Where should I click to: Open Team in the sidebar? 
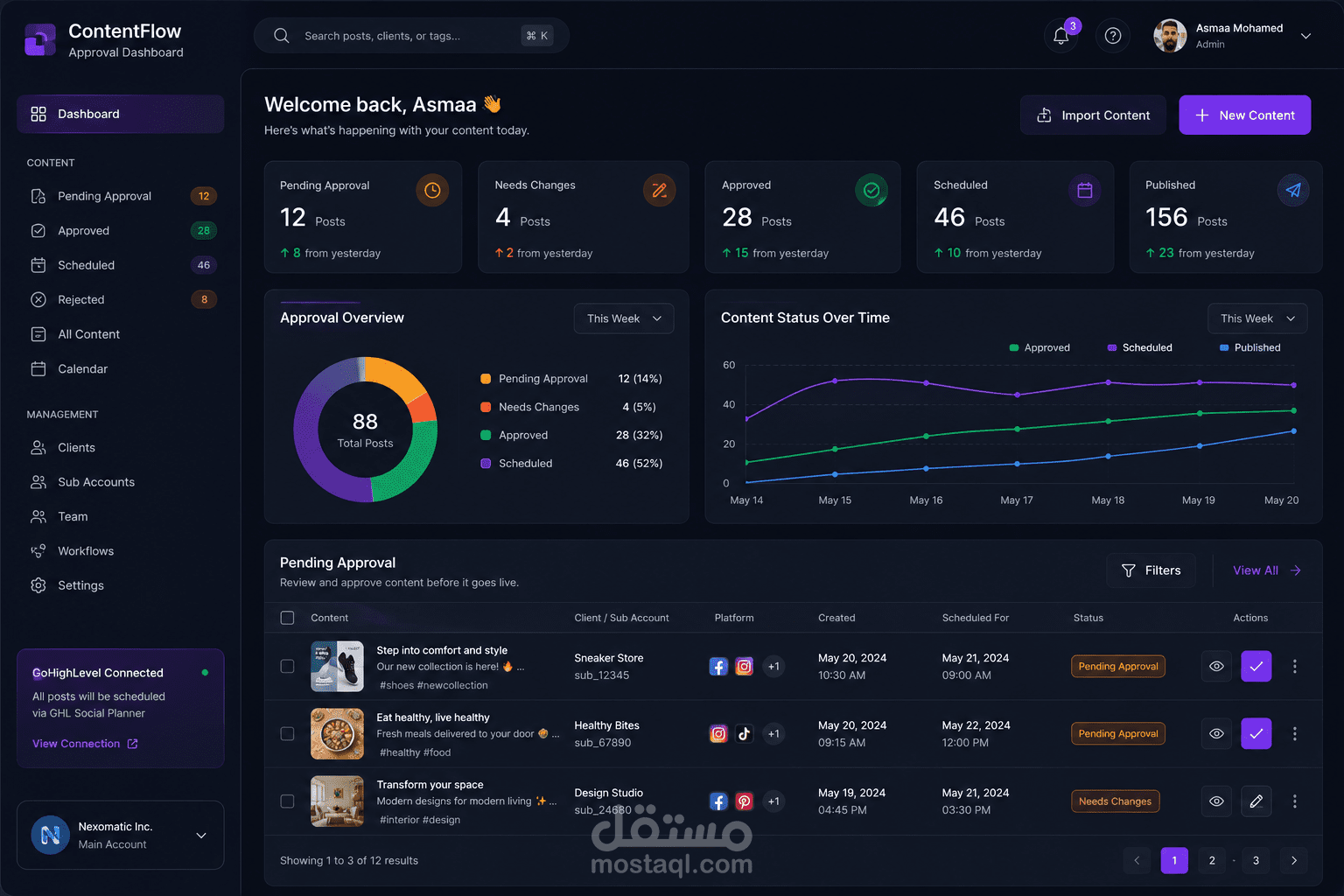click(x=120, y=516)
